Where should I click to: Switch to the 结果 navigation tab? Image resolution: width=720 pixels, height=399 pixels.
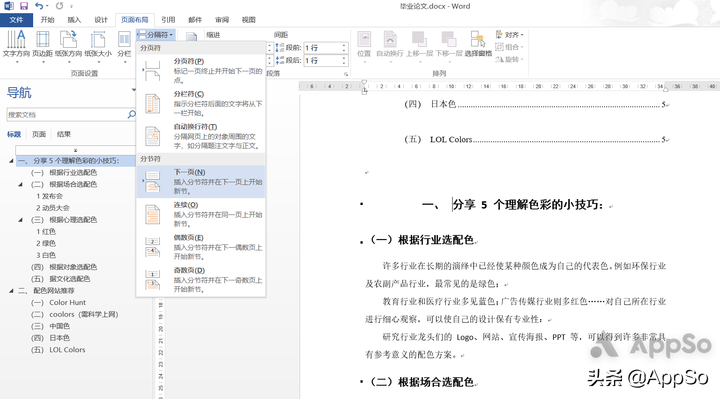coord(64,134)
